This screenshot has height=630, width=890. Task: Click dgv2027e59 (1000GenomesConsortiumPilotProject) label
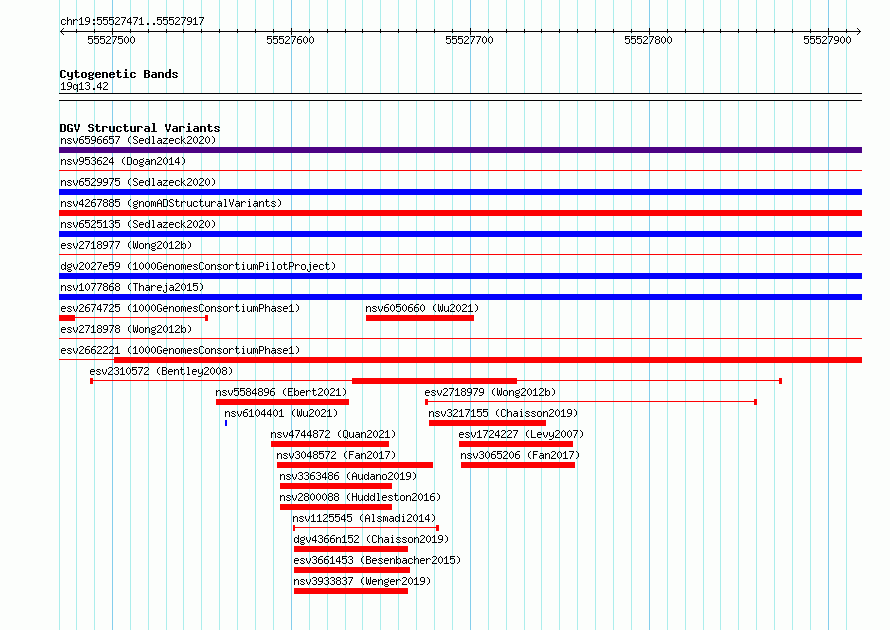[x=198, y=266]
